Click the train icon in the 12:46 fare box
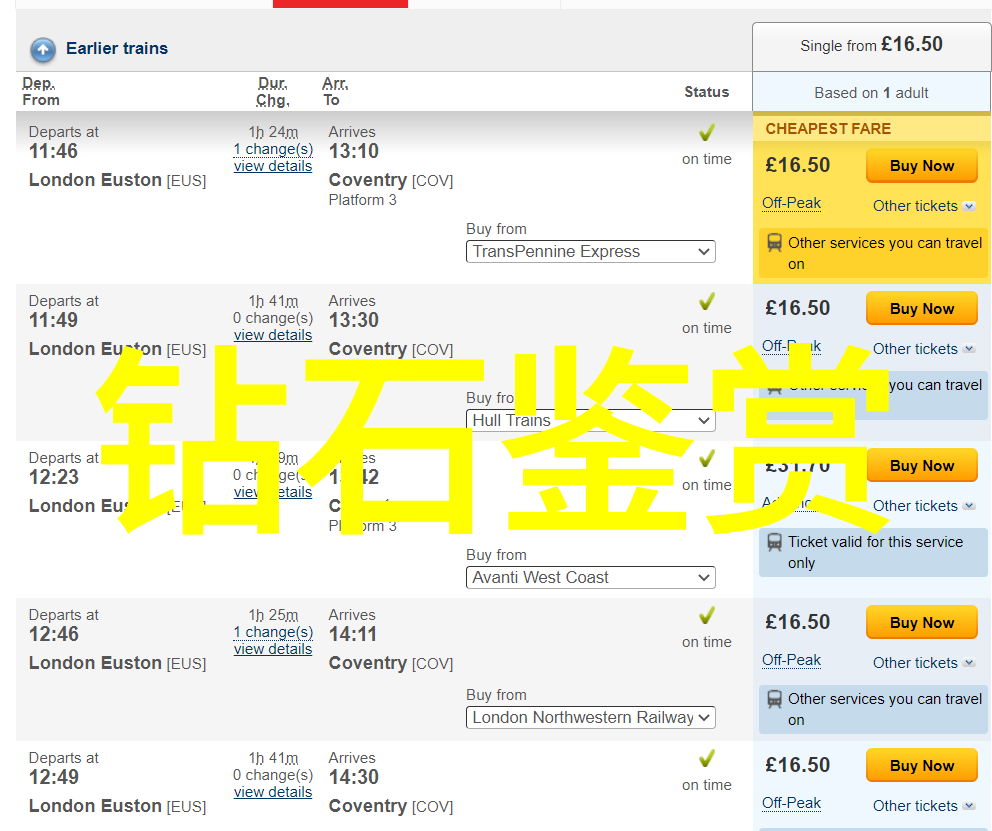This screenshot has width=992, height=831. pyautogui.click(x=774, y=699)
